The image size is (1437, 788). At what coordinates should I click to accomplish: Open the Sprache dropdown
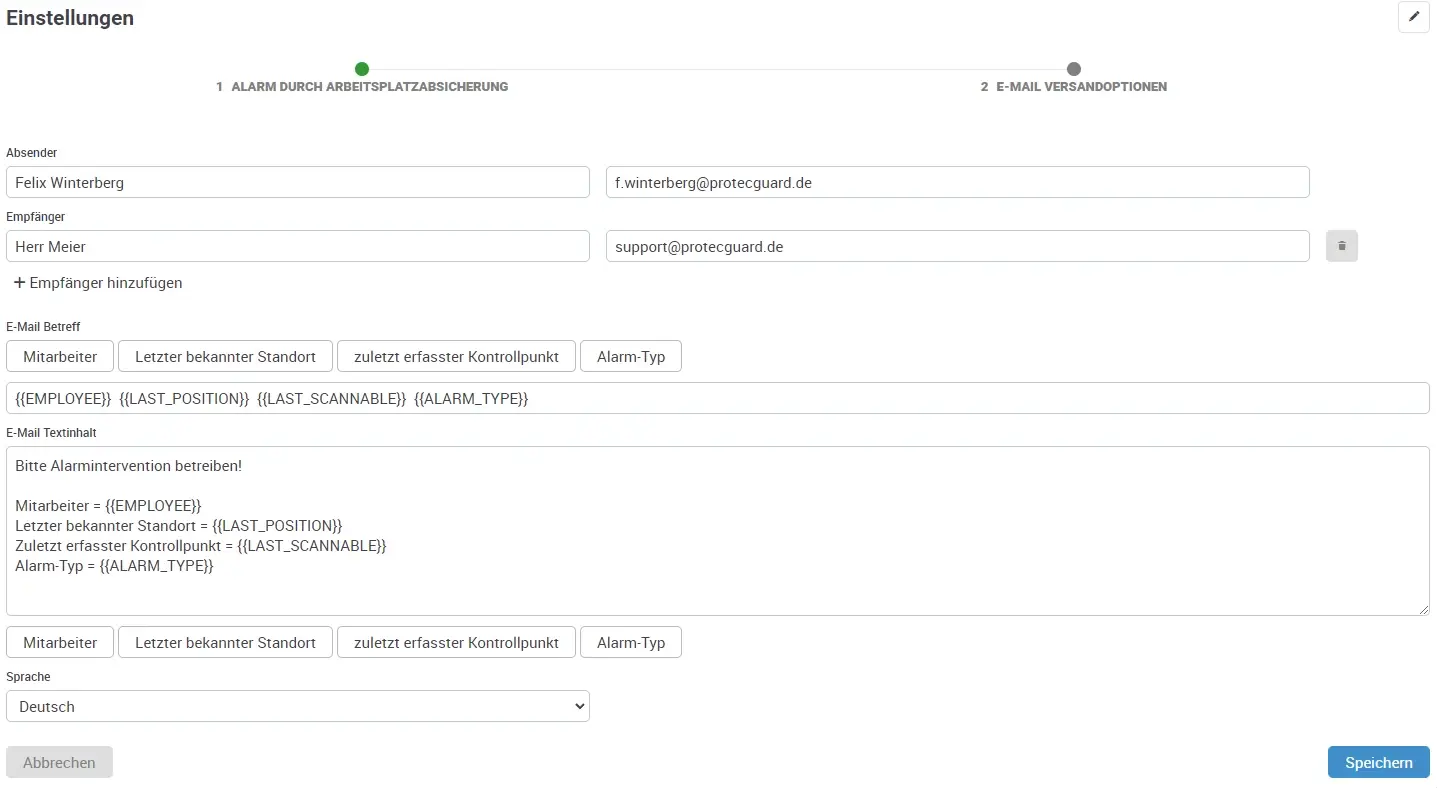[x=298, y=706]
